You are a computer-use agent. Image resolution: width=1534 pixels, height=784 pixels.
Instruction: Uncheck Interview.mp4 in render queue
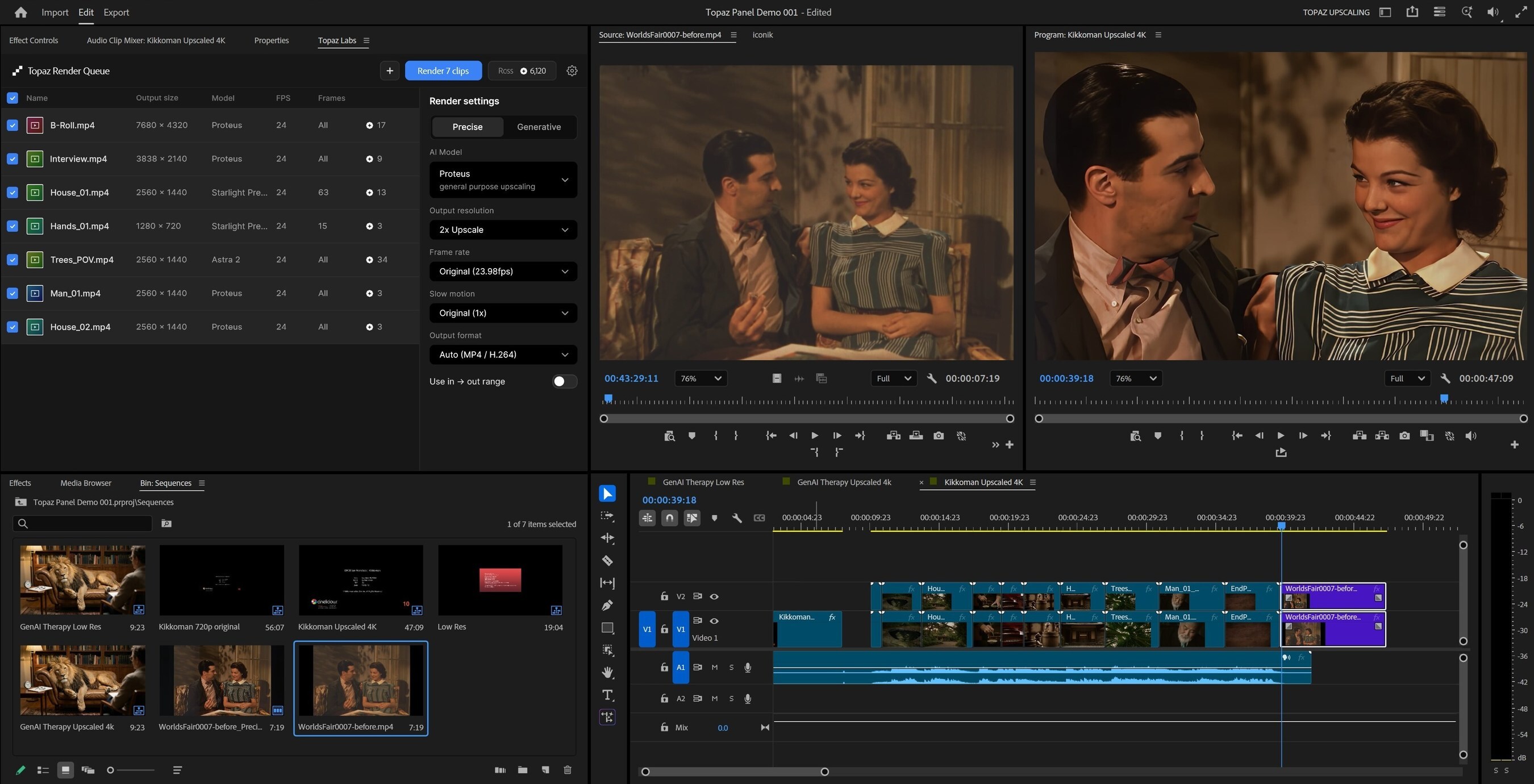click(12, 159)
